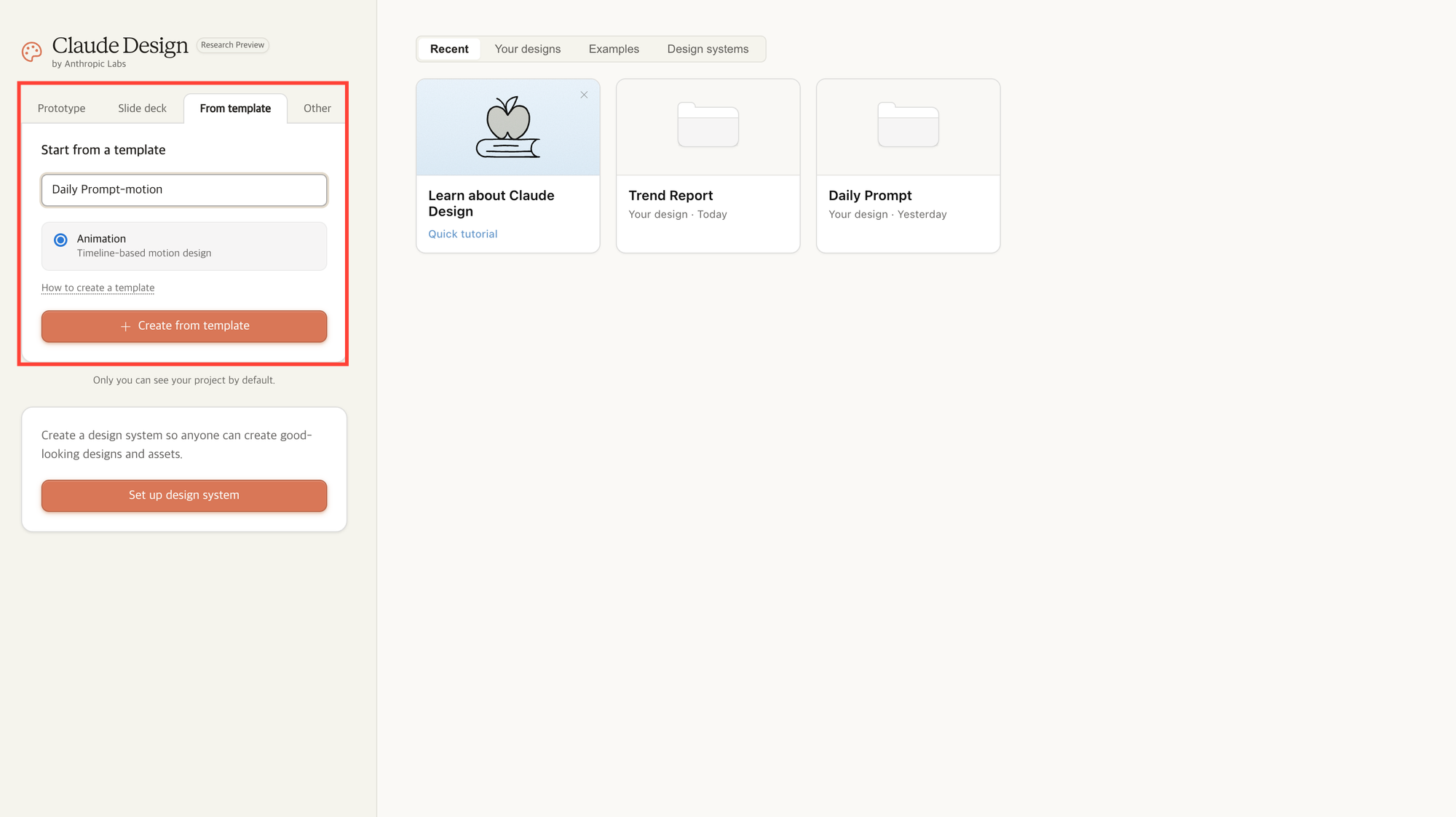Click the Daily Prompt-motion template name field
1456x817 pixels.
[184, 189]
